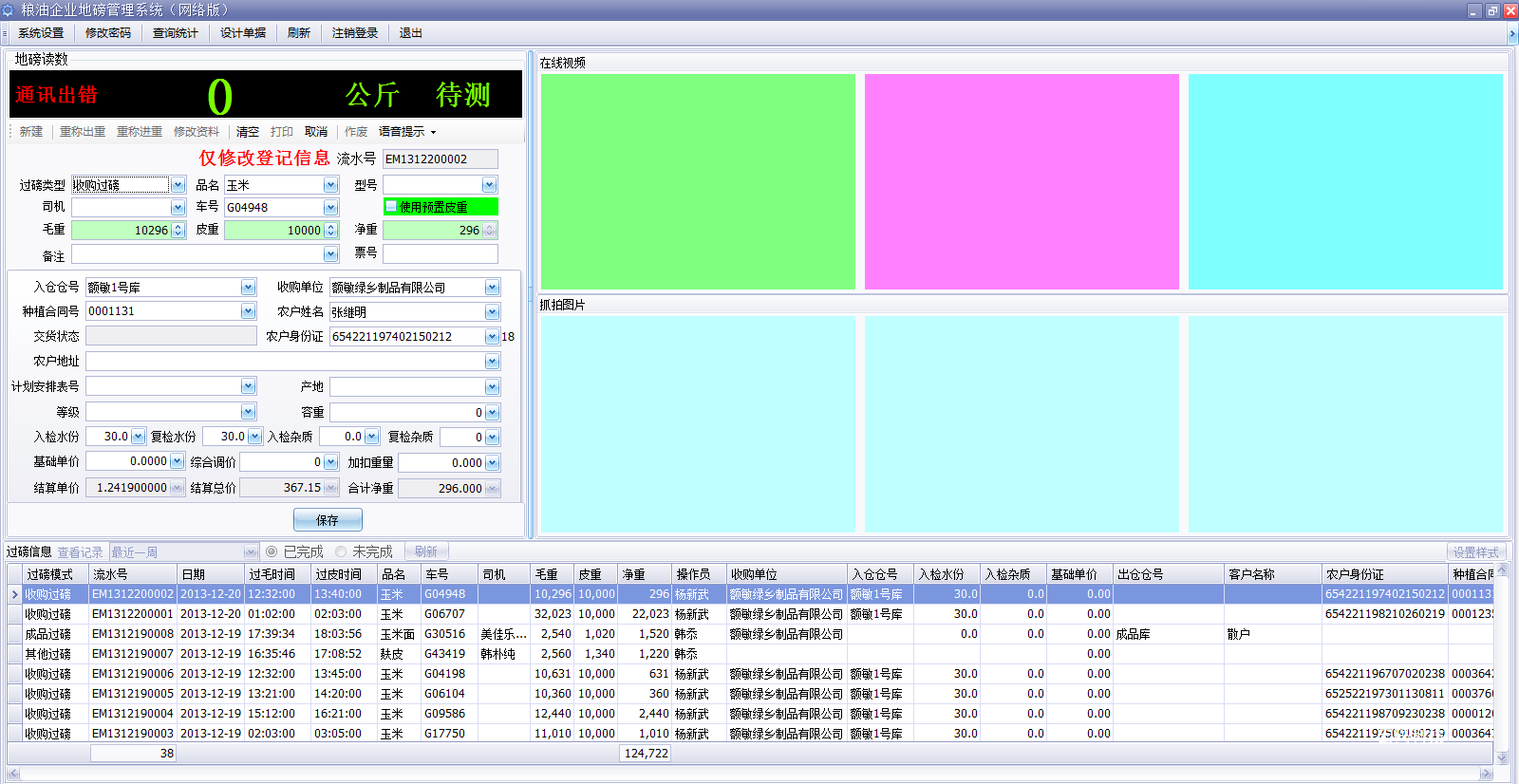Click 刷新 in the top menu bar
Viewport: 1519px width, 784px height.
[299, 33]
